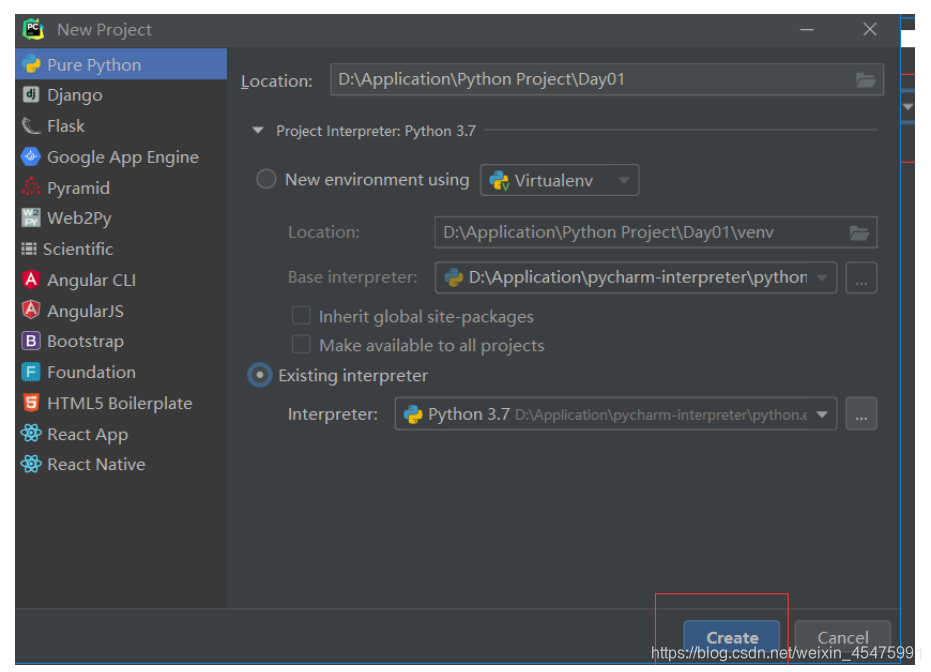Viewport: 931px width, 672px height.
Task: Click the AngularJS shield icon
Action: coord(31,310)
